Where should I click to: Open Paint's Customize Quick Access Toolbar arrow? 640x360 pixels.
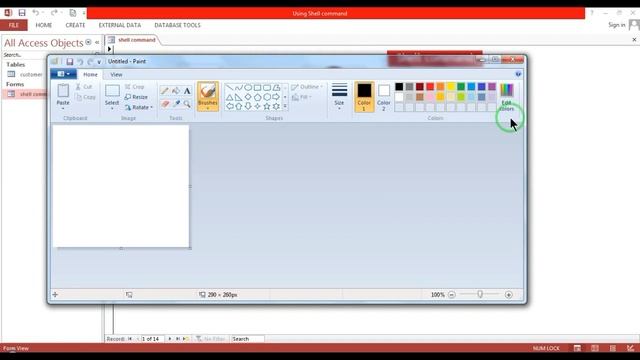(99, 62)
